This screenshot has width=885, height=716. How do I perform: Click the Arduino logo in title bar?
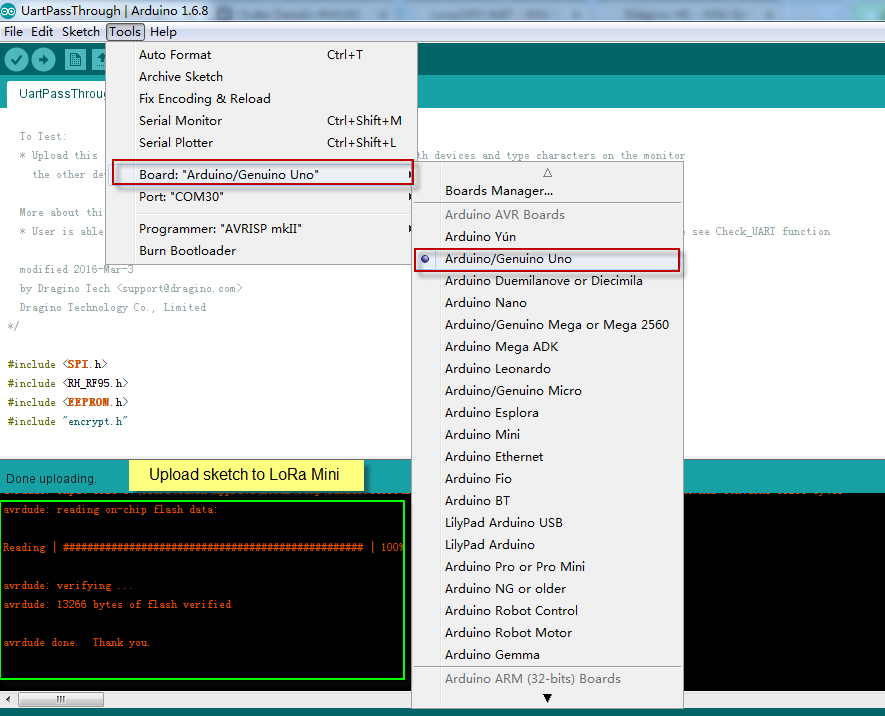pos(8,11)
